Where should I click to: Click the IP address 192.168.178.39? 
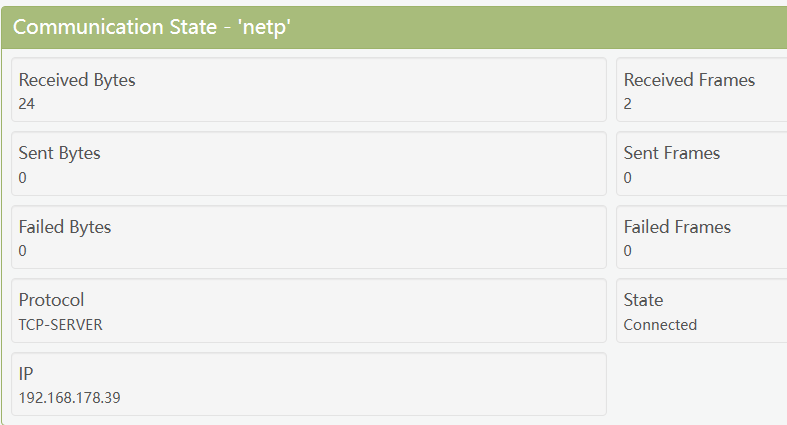(70, 398)
